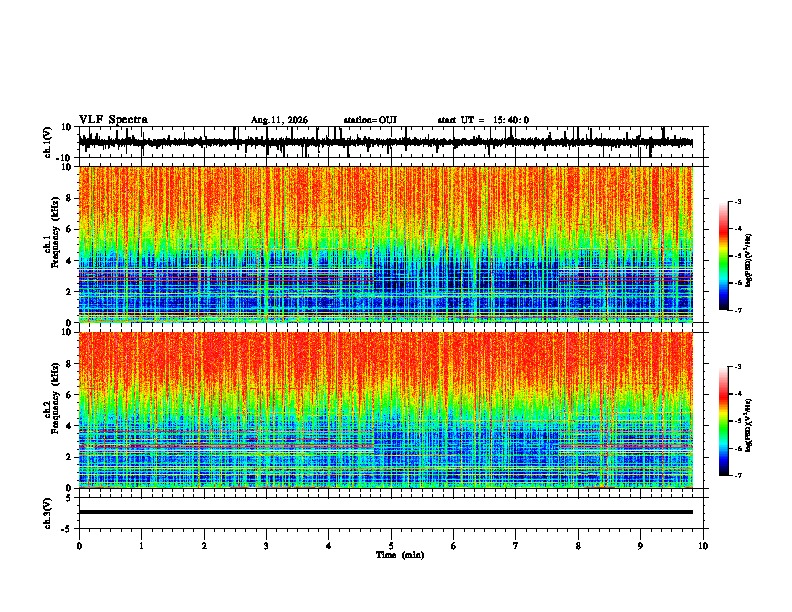The height and width of the screenshot is (612, 792).
Task: Click the "station=OUI" header label
Action: coord(370,120)
